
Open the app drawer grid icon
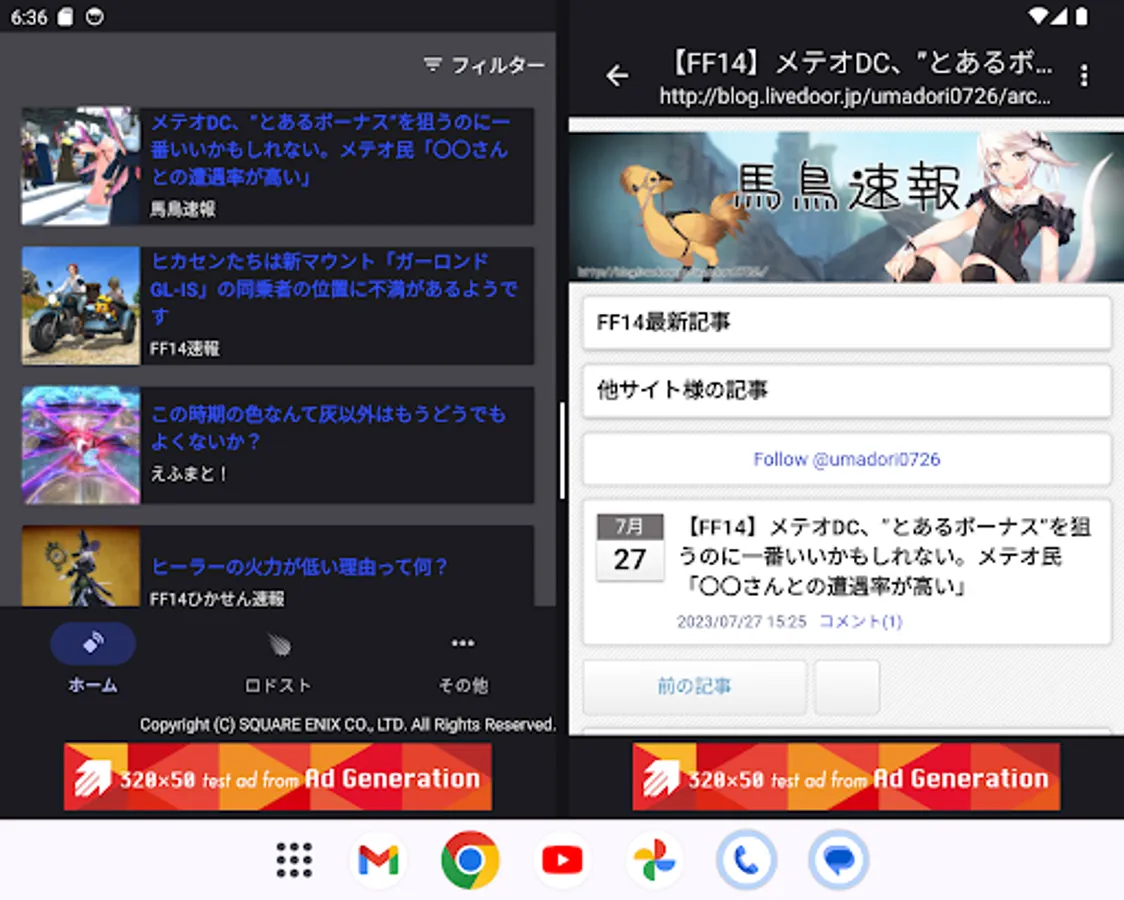(295, 859)
